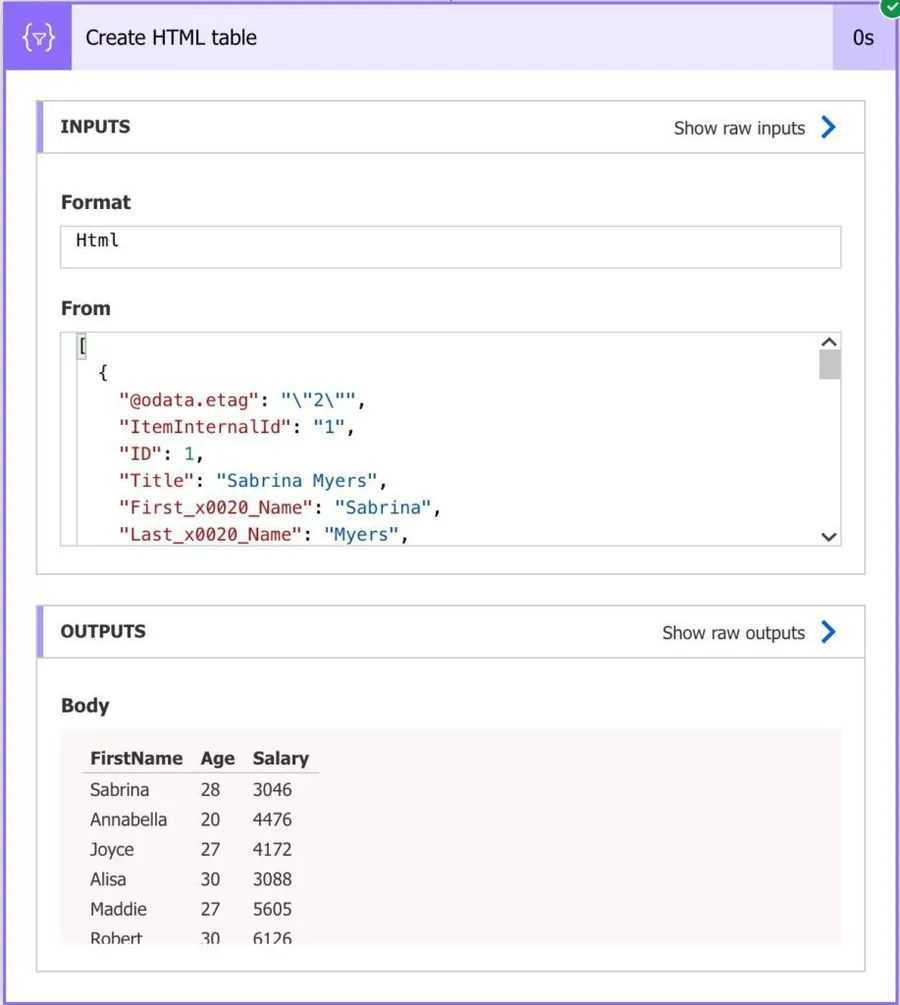Collapse the Create HTML table action header
This screenshot has width=900, height=1005.
[450, 38]
